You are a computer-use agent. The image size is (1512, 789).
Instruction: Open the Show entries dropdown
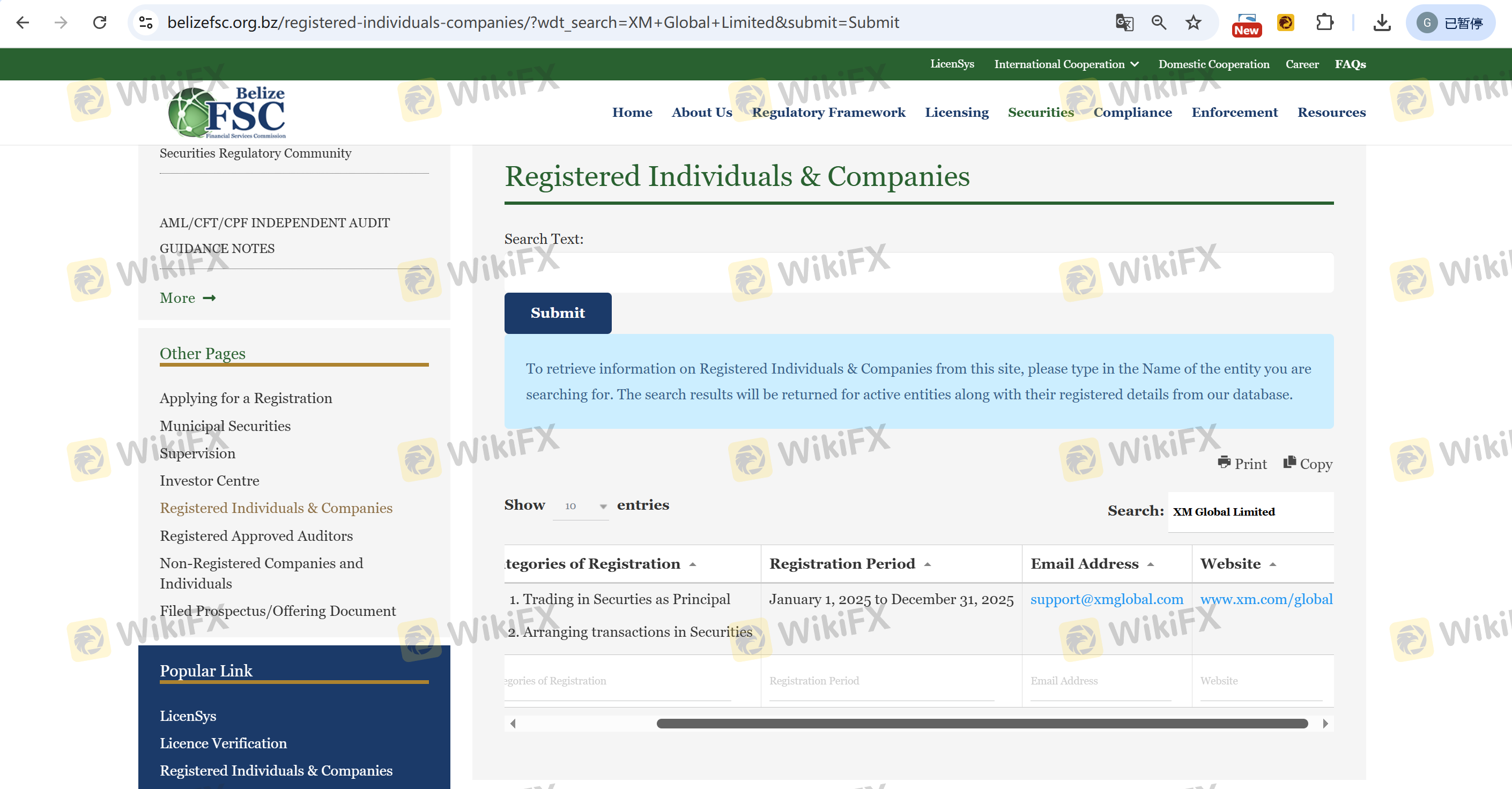coord(581,505)
